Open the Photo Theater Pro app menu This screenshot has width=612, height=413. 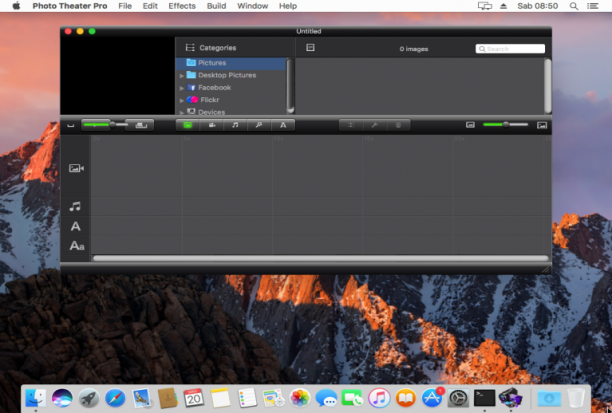(69, 6)
